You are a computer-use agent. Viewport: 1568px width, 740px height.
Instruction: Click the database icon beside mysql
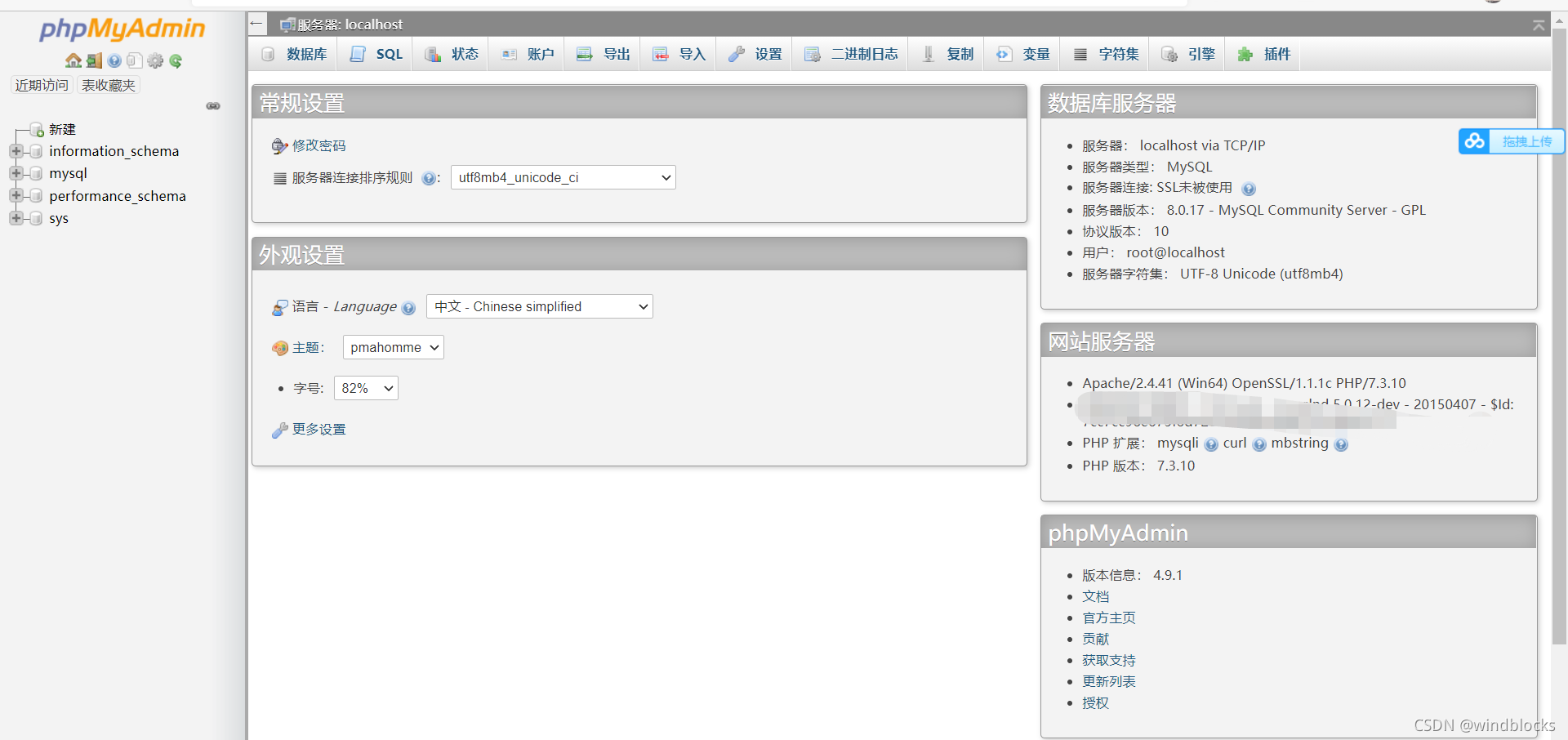pyautogui.click(x=35, y=173)
